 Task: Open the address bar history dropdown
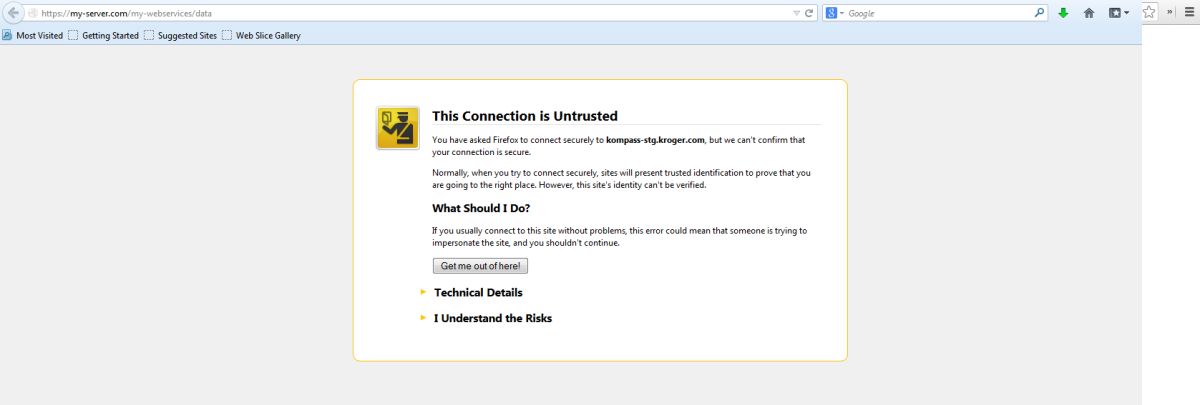click(796, 14)
